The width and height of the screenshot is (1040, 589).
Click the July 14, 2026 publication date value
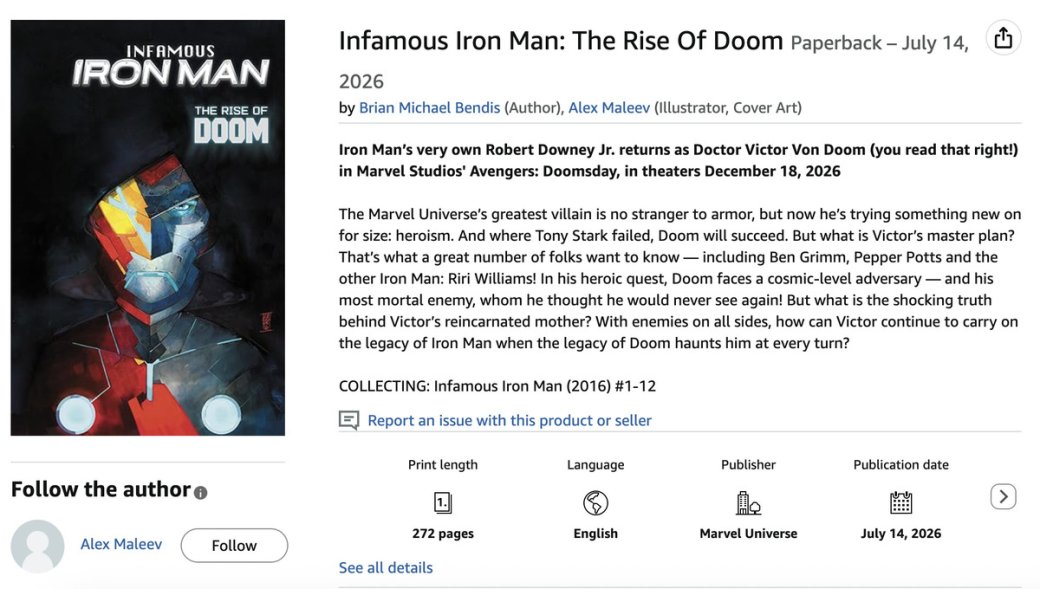click(x=900, y=533)
